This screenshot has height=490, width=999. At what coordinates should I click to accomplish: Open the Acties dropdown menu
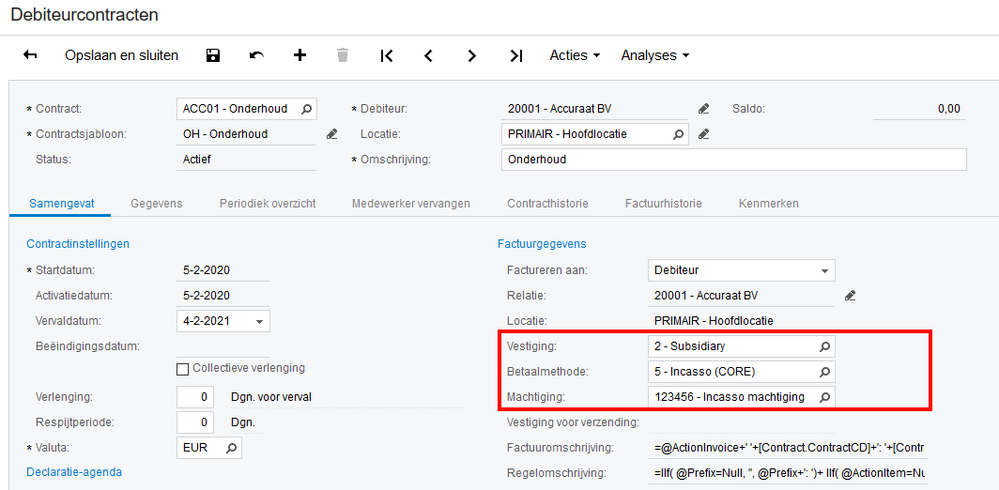click(x=575, y=55)
